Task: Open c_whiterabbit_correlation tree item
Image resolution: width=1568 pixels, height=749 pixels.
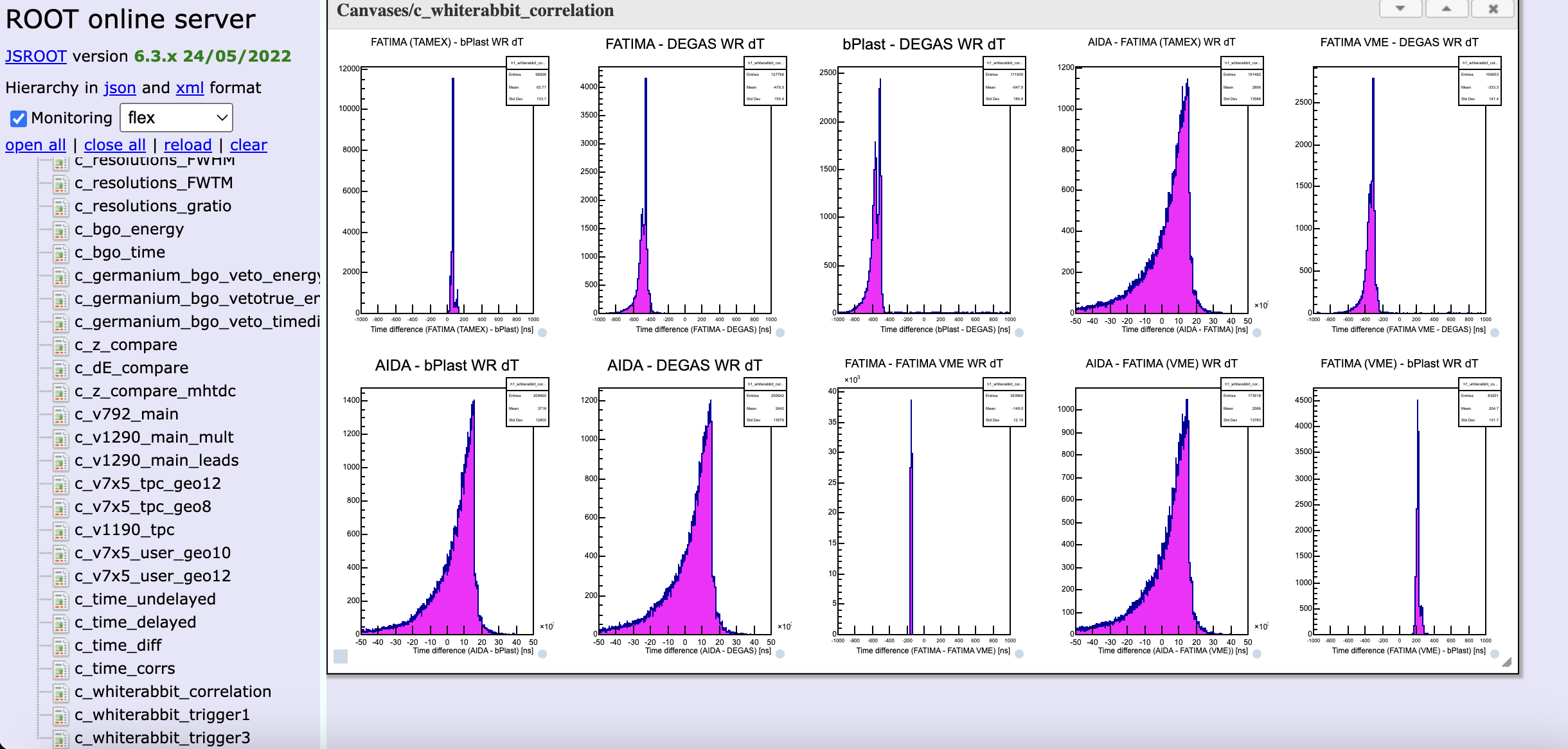Action: [x=172, y=691]
